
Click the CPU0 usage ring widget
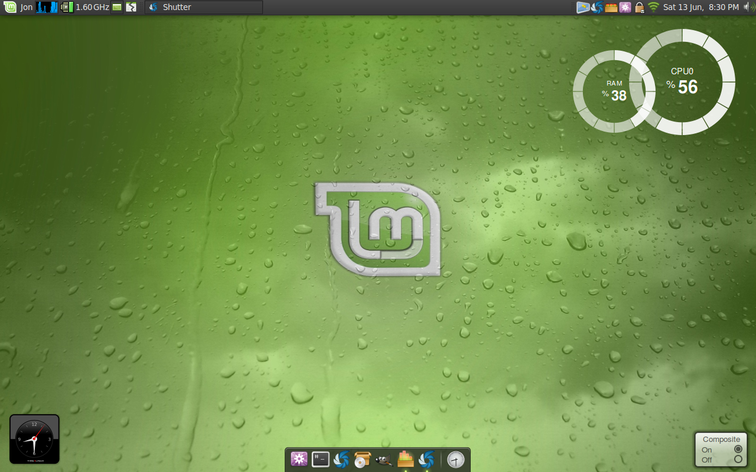(684, 81)
